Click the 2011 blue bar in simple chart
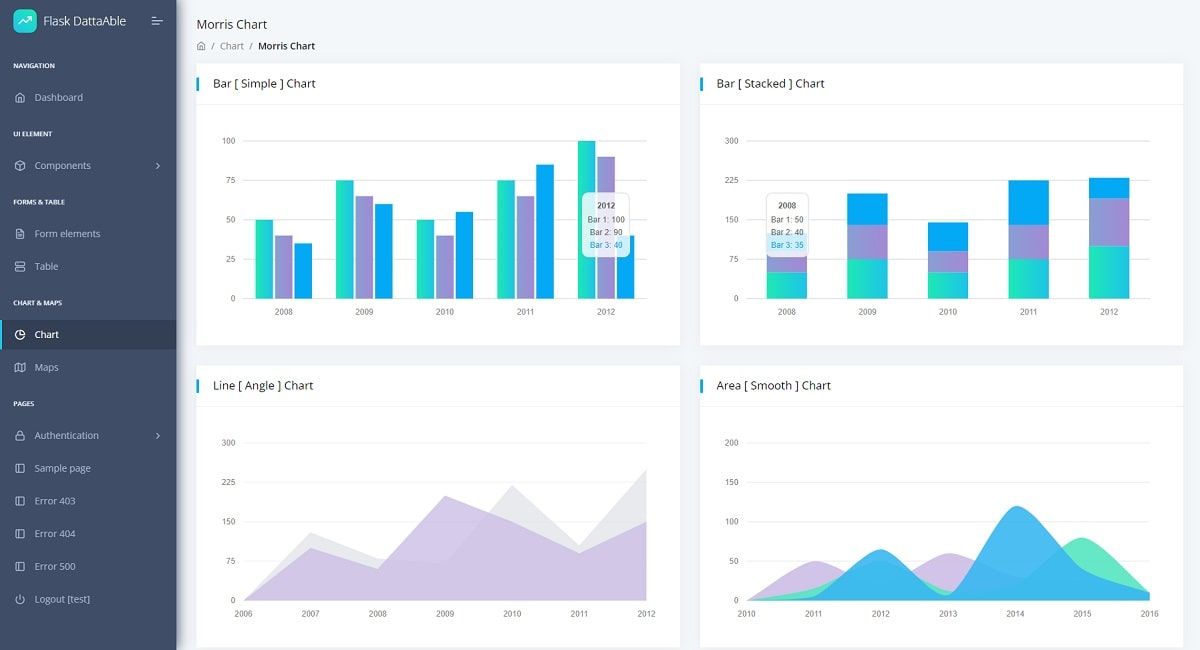The image size is (1200, 650). tap(545, 231)
